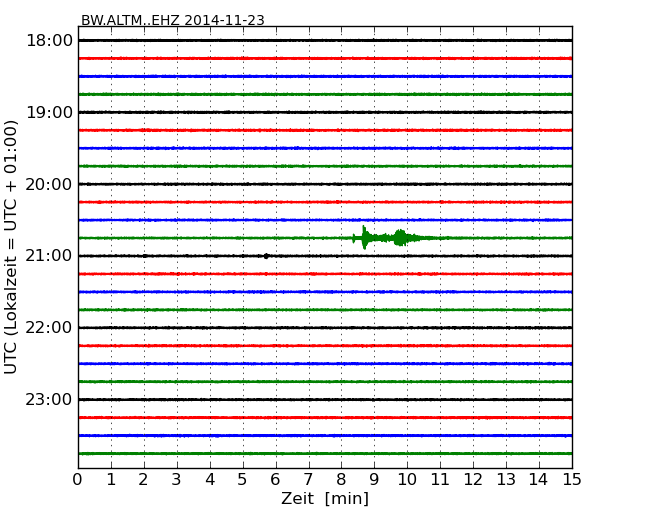Click the 20:00 time label

(x=49, y=184)
